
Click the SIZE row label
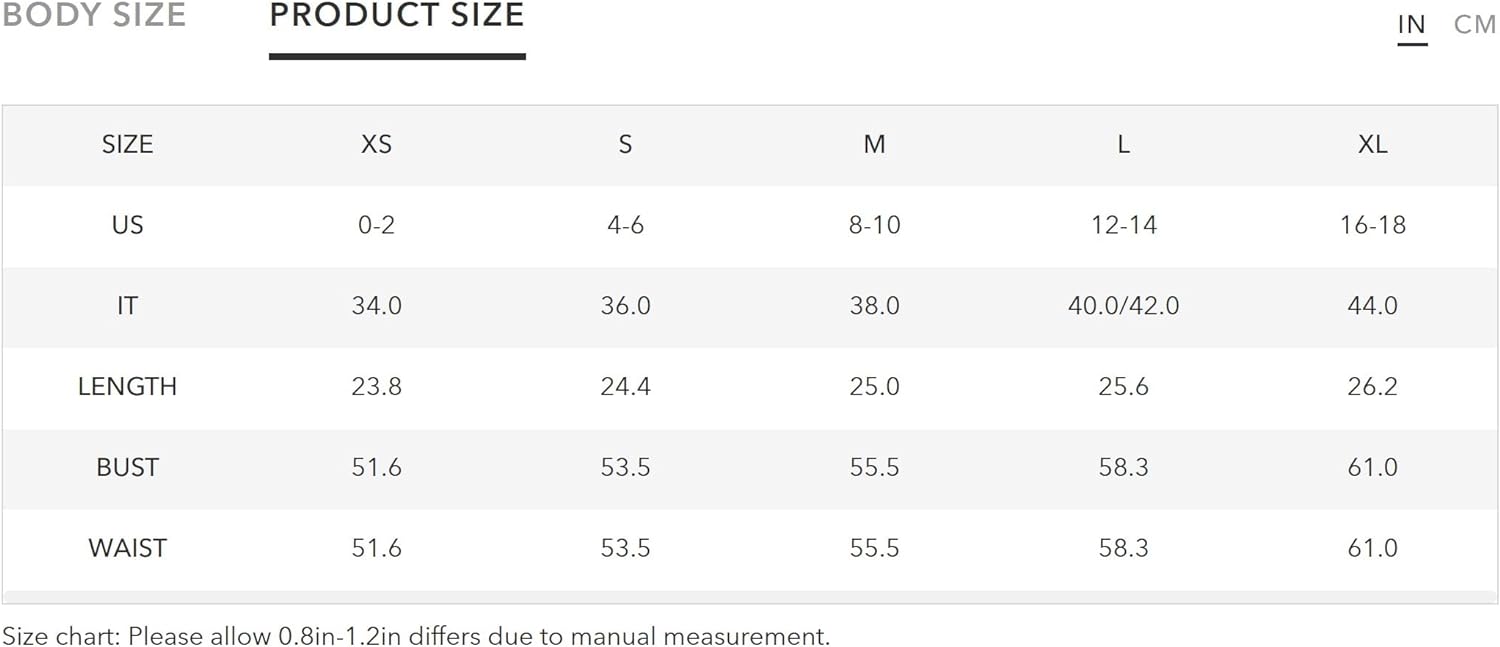pyautogui.click(x=127, y=144)
